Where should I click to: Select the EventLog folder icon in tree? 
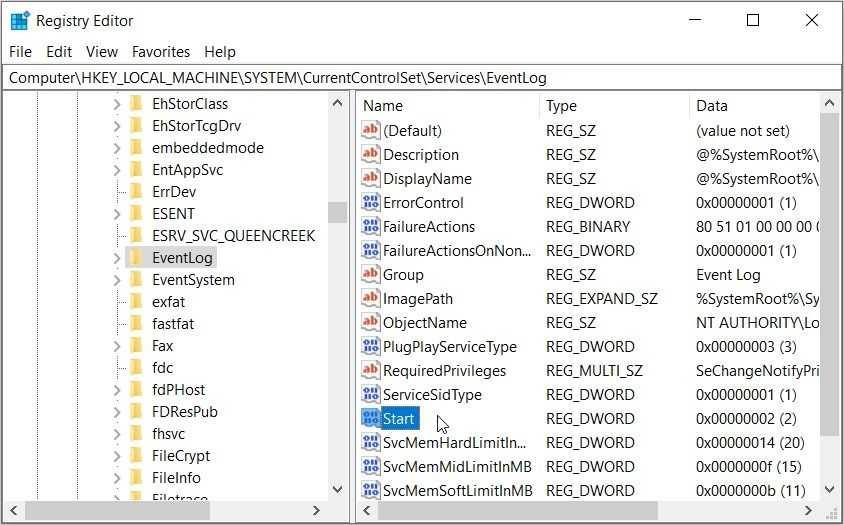click(137, 258)
